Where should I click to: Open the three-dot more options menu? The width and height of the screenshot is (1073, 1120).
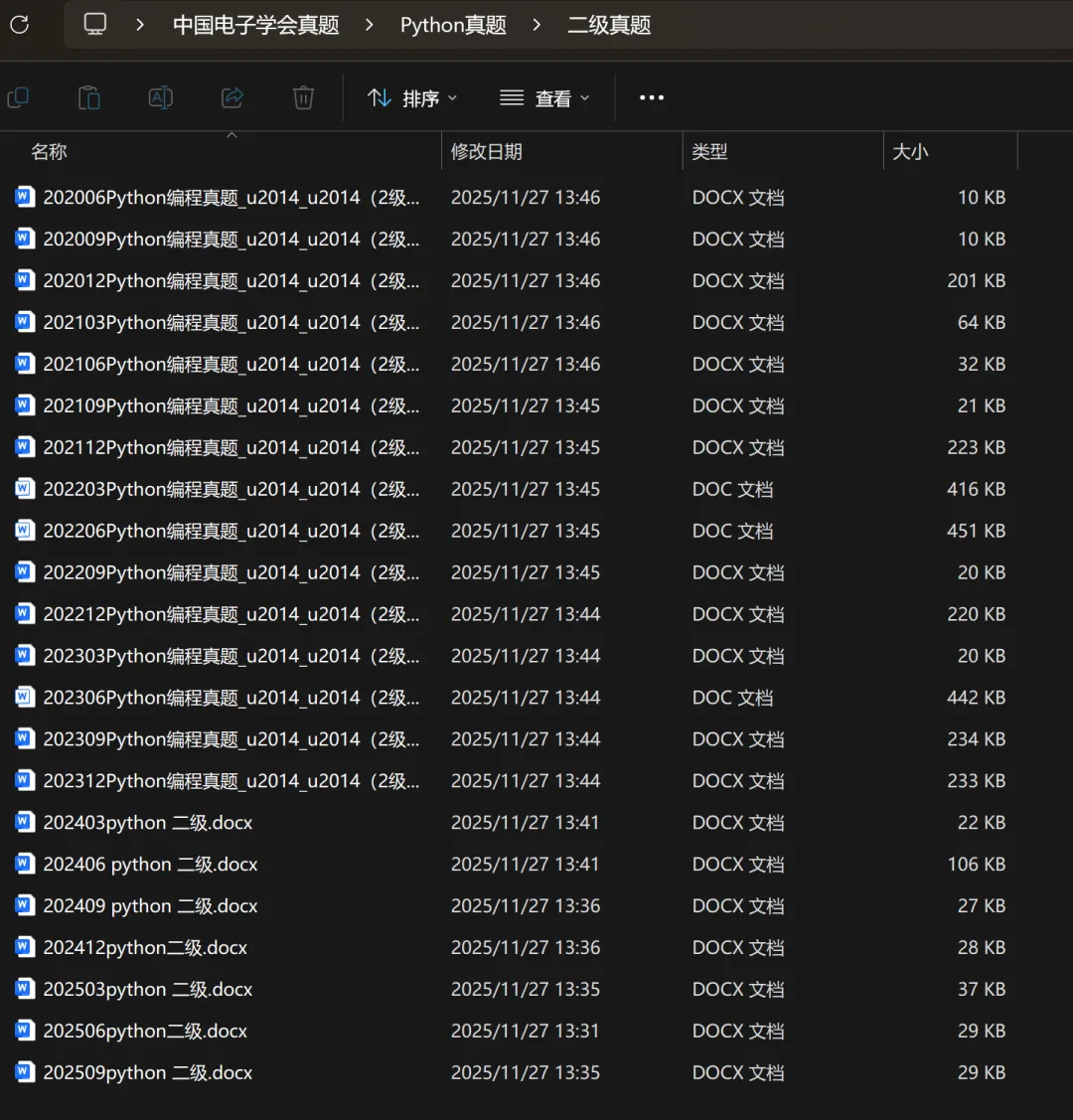[652, 97]
